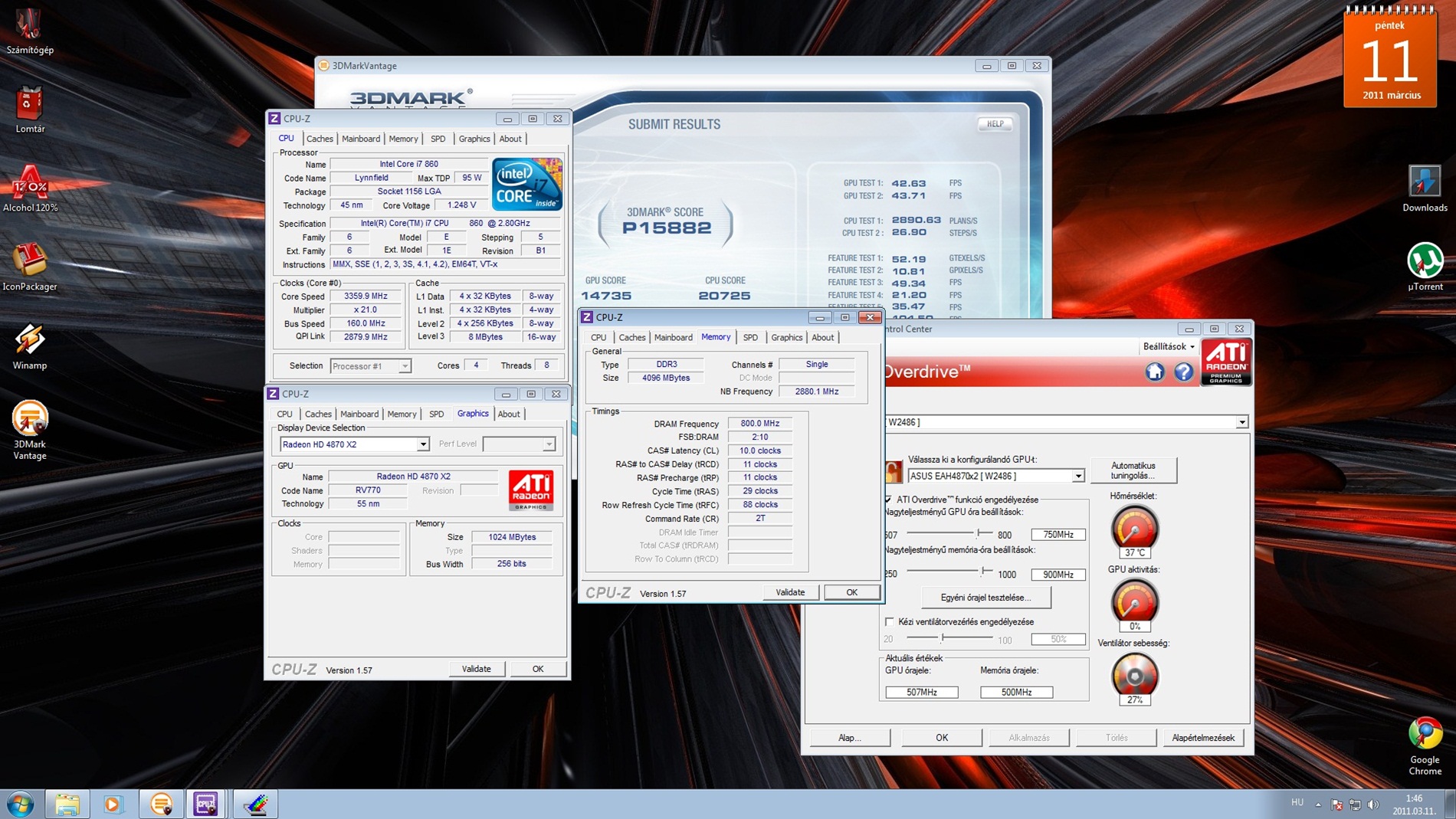Switch to CPU tab in the CPU-Z memory timings window
Image resolution: width=1456 pixels, height=819 pixels.
tap(598, 337)
